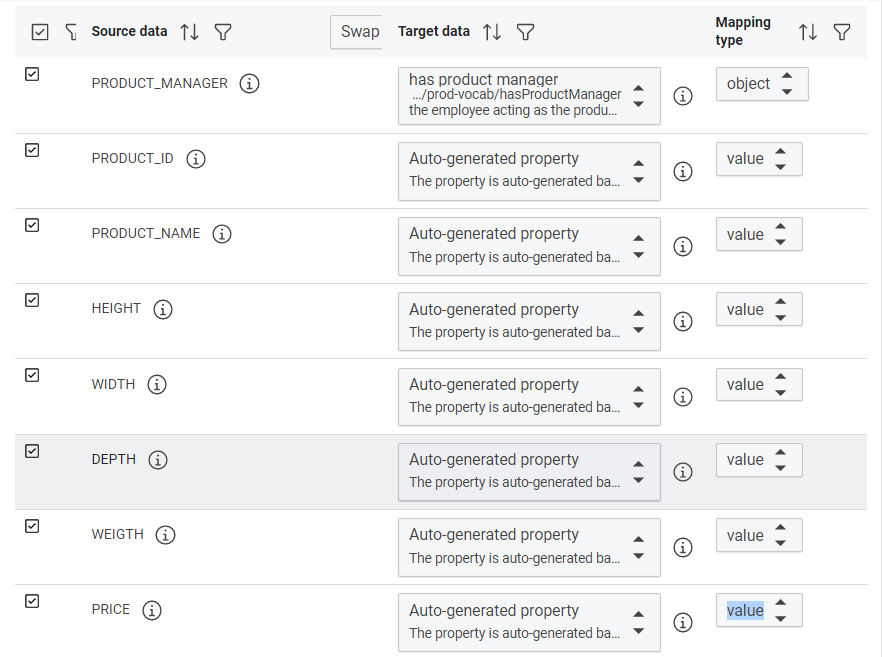Click the filter icon beside Source data
This screenshot has width=882, height=657.
pyautogui.click(x=223, y=32)
